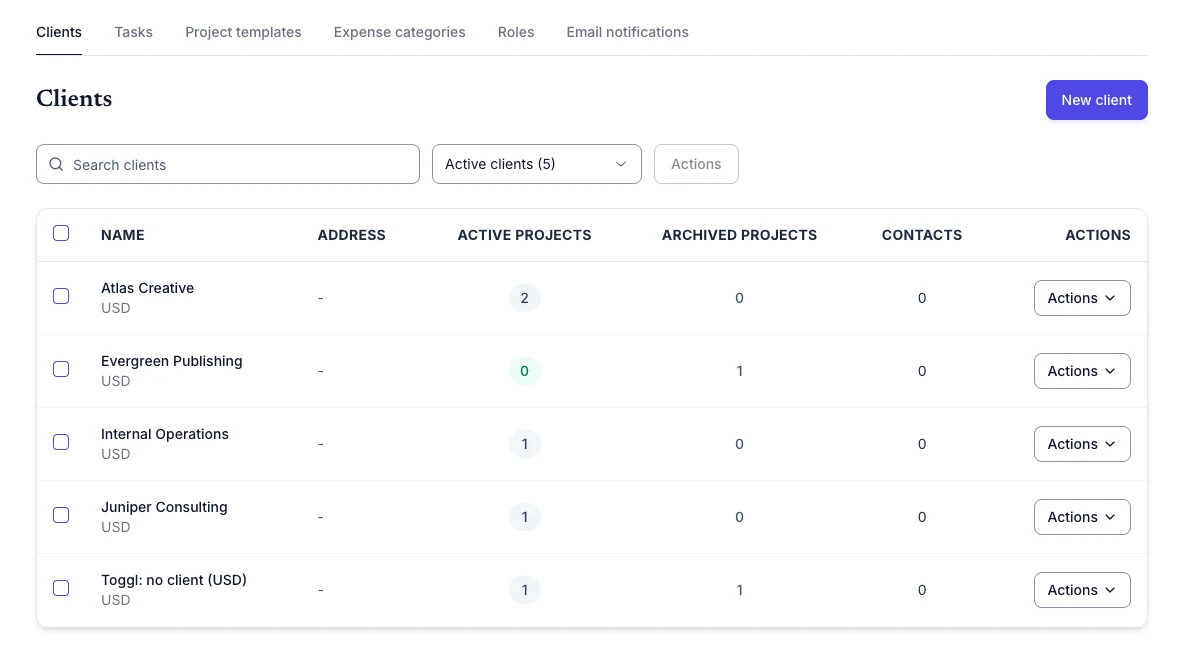This screenshot has height=650, width=1184.
Task: Click Evergreen Publishing green 0 badge
Action: 525,371
